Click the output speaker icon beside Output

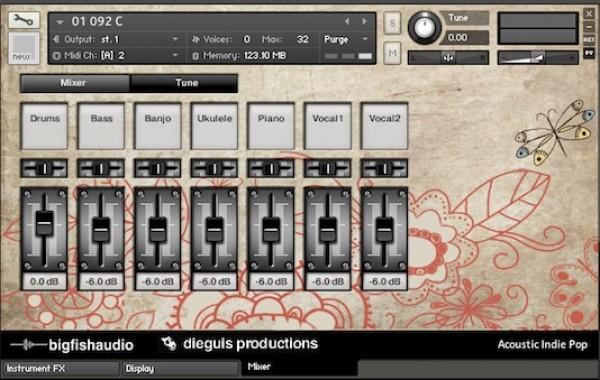coord(57,39)
